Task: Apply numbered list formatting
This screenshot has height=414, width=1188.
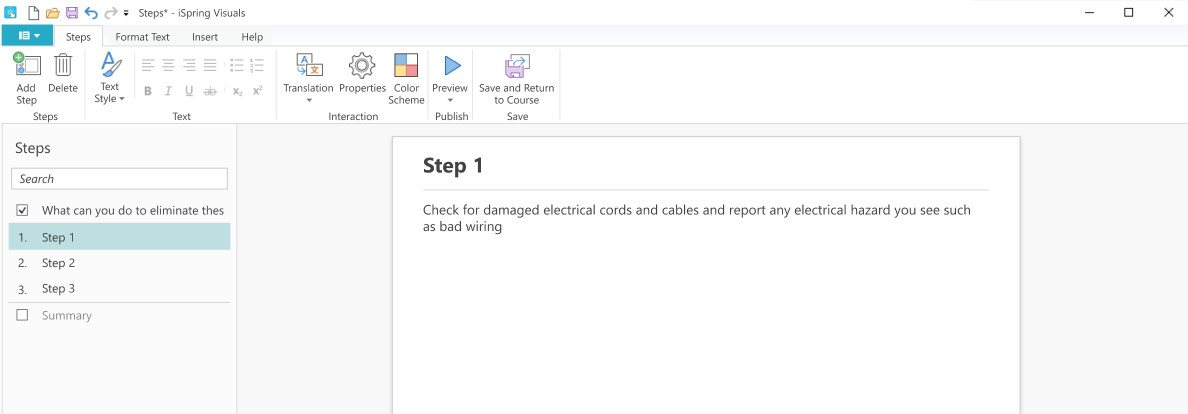Action: point(257,66)
